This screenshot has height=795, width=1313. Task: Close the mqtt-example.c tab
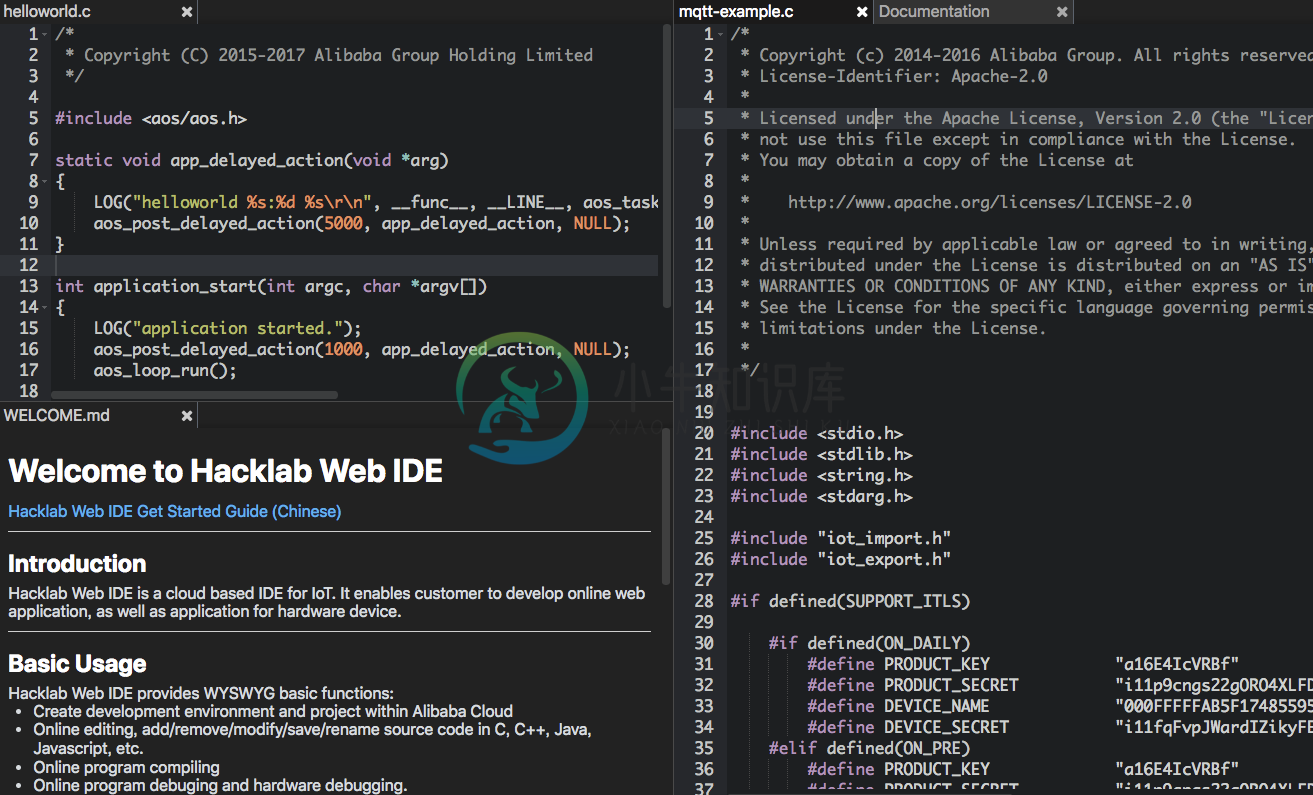862,12
